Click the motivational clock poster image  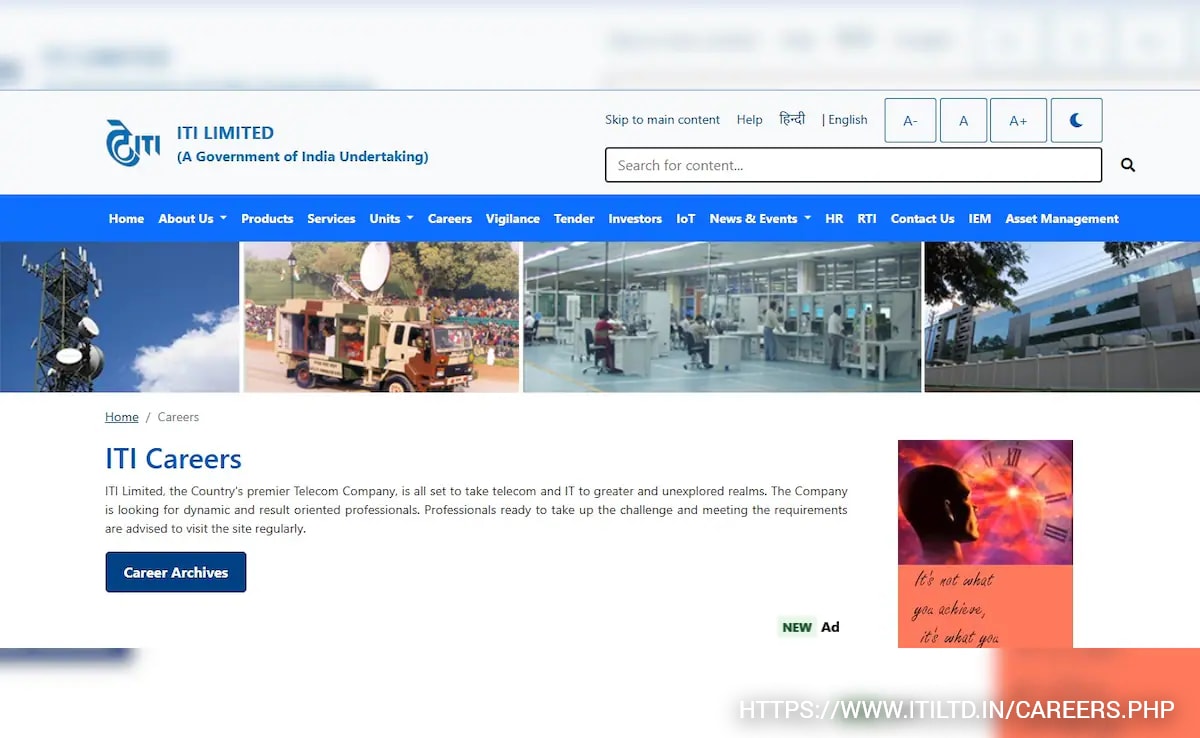tap(985, 543)
